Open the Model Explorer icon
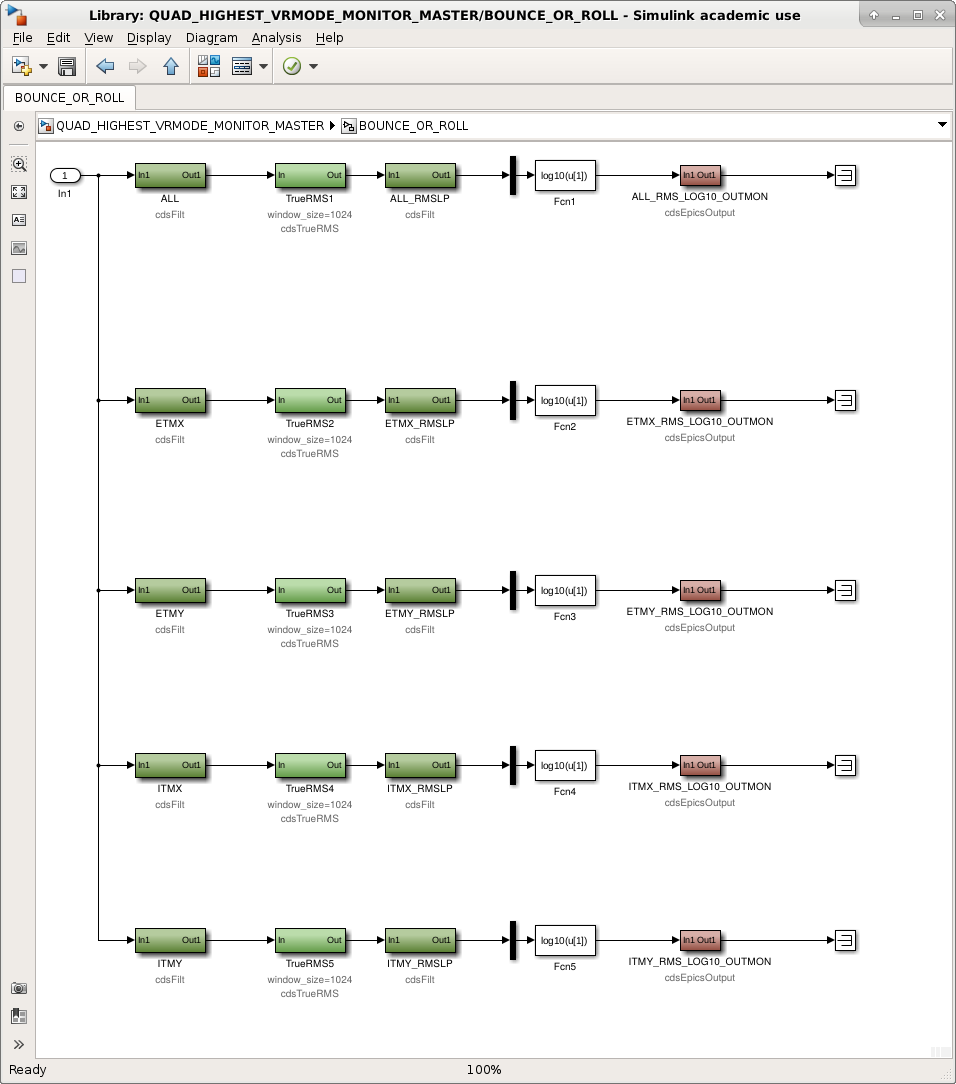956x1084 pixels. [x=242, y=66]
